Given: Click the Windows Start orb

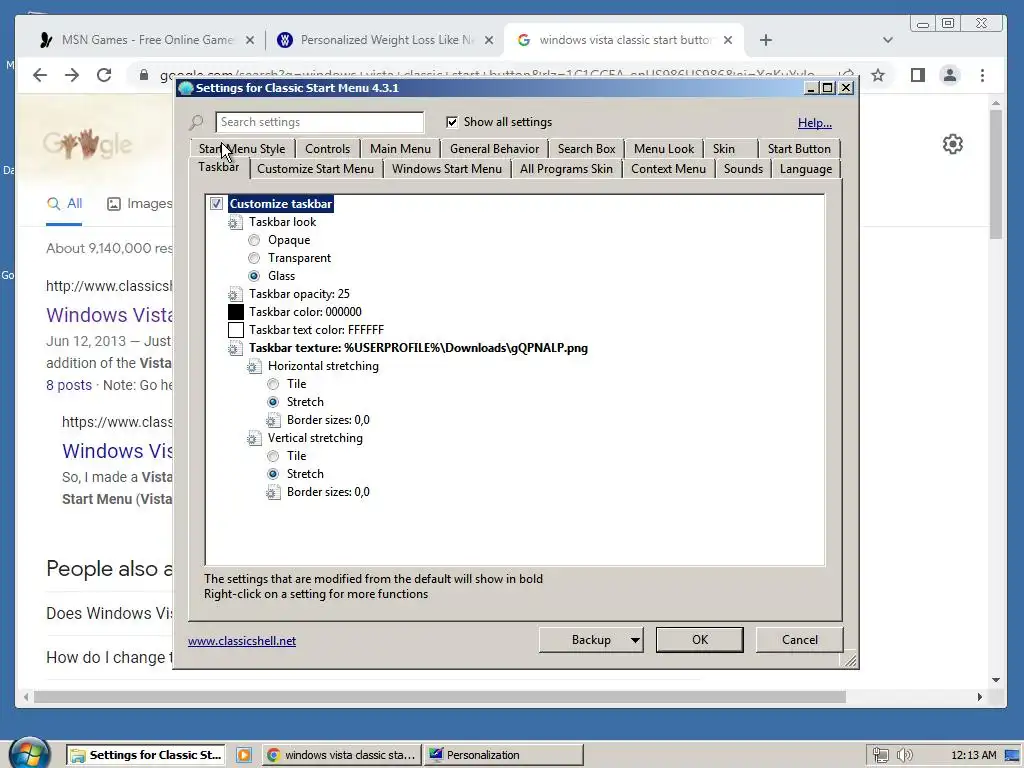Looking at the screenshot, I should pyautogui.click(x=29, y=752).
